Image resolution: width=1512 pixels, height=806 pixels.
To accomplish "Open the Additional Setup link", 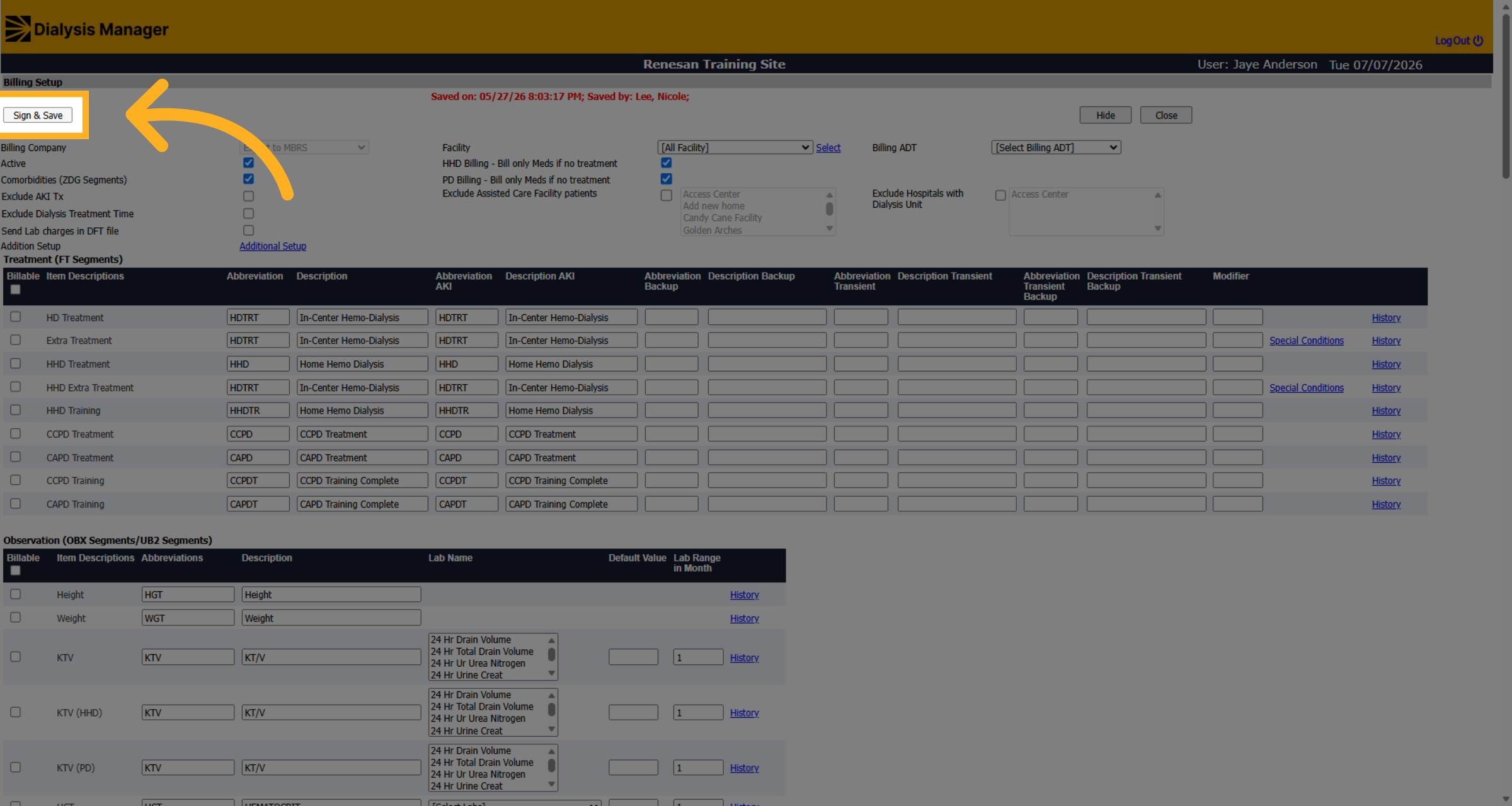I will [273, 246].
